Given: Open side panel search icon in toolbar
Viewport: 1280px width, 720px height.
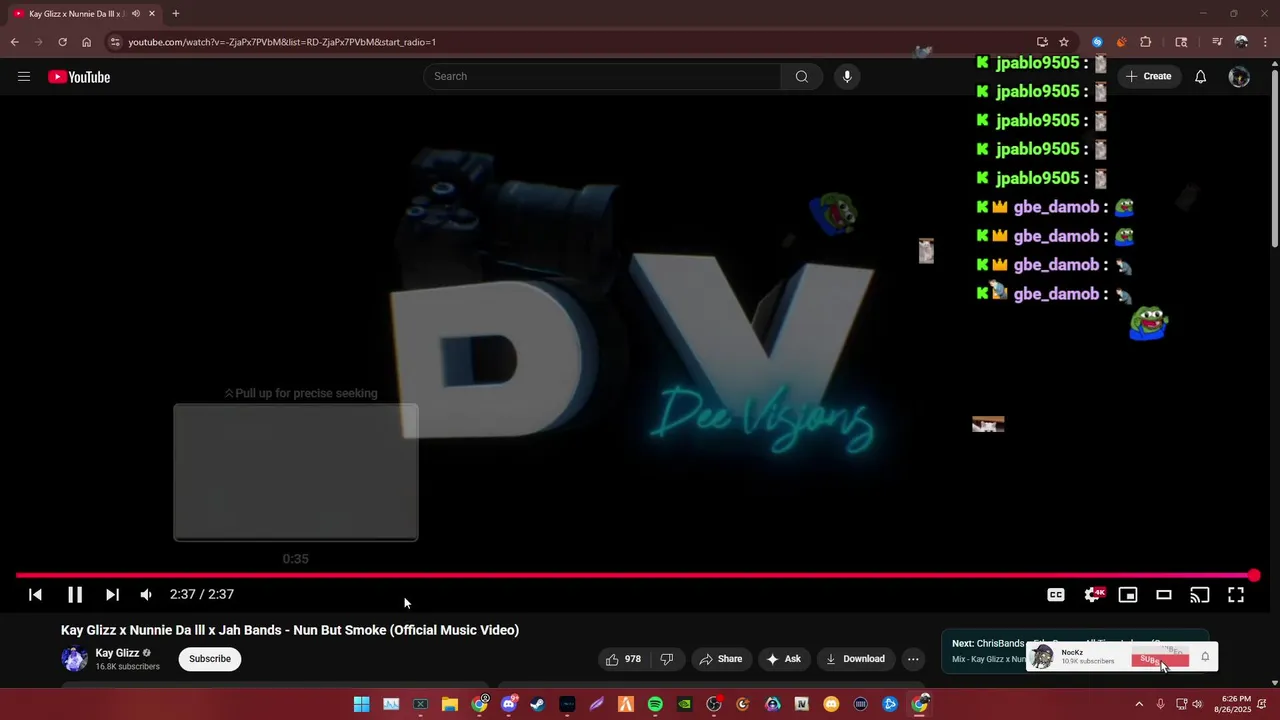Looking at the screenshot, I should pyautogui.click(x=1181, y=42).
